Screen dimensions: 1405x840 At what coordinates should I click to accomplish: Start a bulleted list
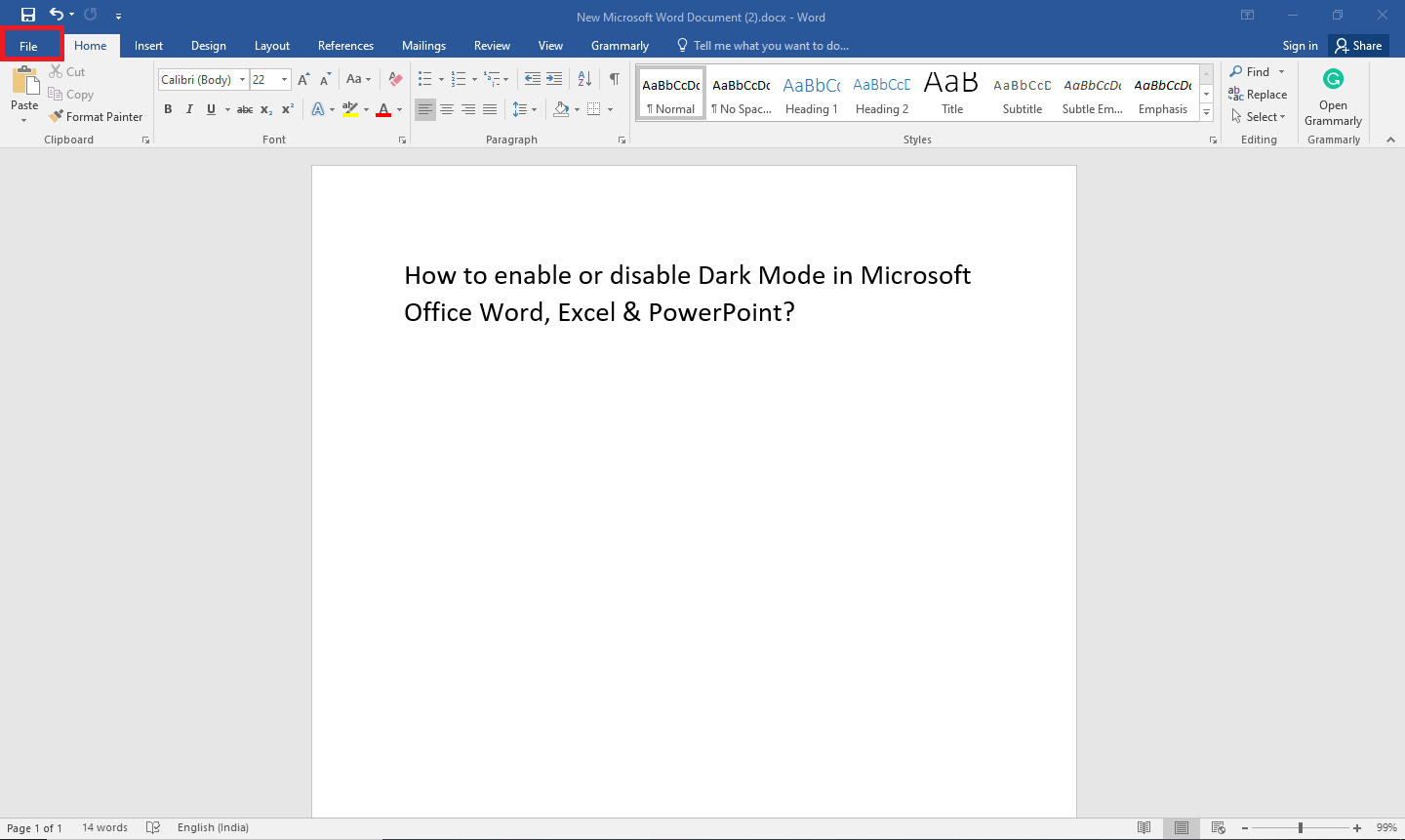(x=424, y=79)
